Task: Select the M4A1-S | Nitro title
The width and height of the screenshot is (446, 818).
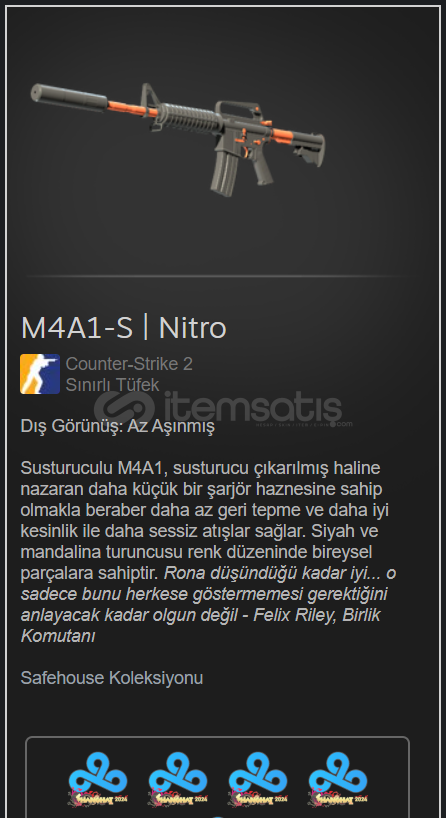Action: pos(124,328)
